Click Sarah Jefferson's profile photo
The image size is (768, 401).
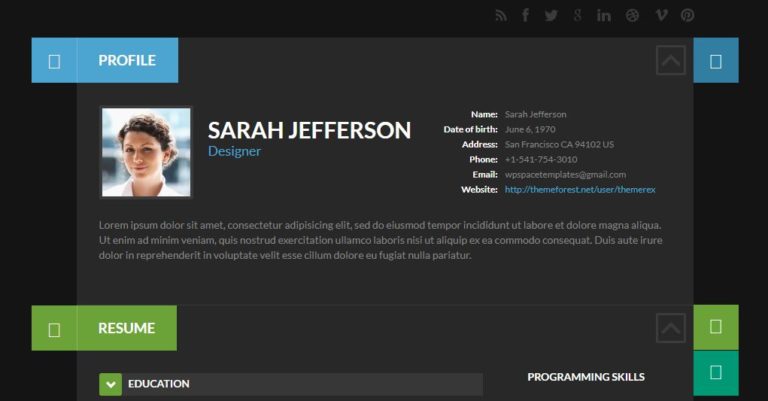pyautogui.click(x=146, y=152)
